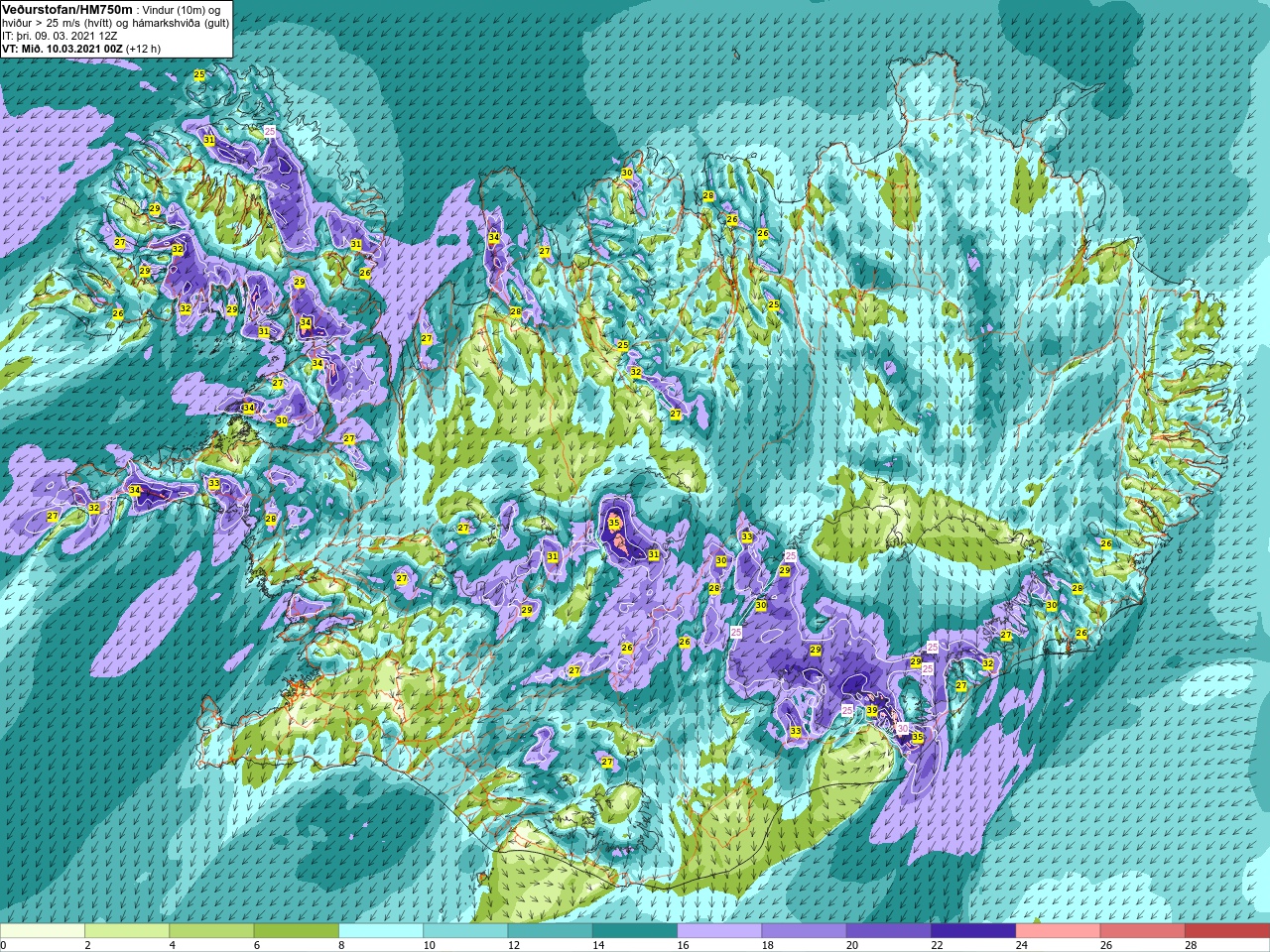Click the light pink 24–26 m/s legend swatch
Screen dimensions: 1270x952
coord(1058,931)
